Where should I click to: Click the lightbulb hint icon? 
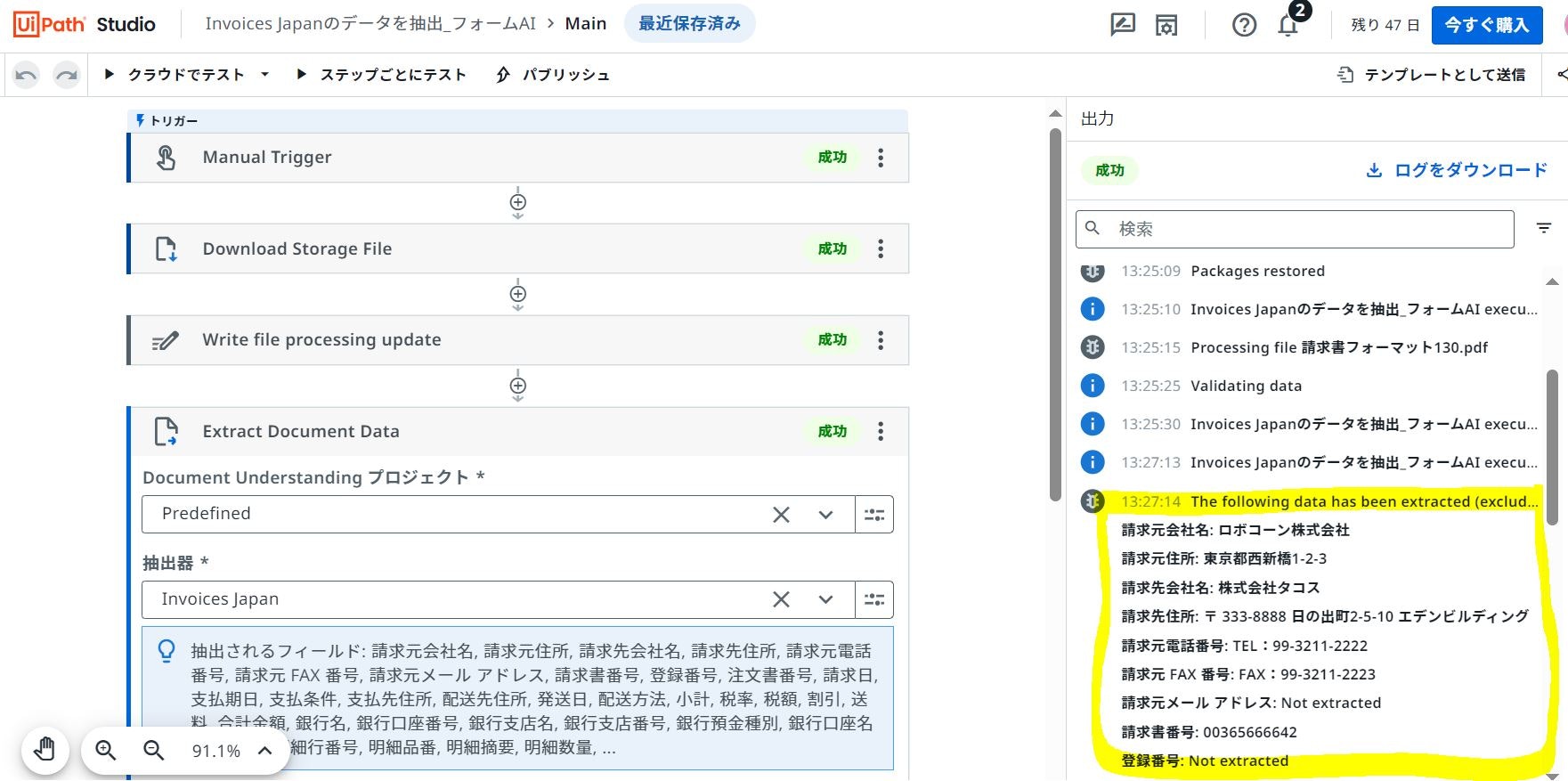(x=167, y=651)
